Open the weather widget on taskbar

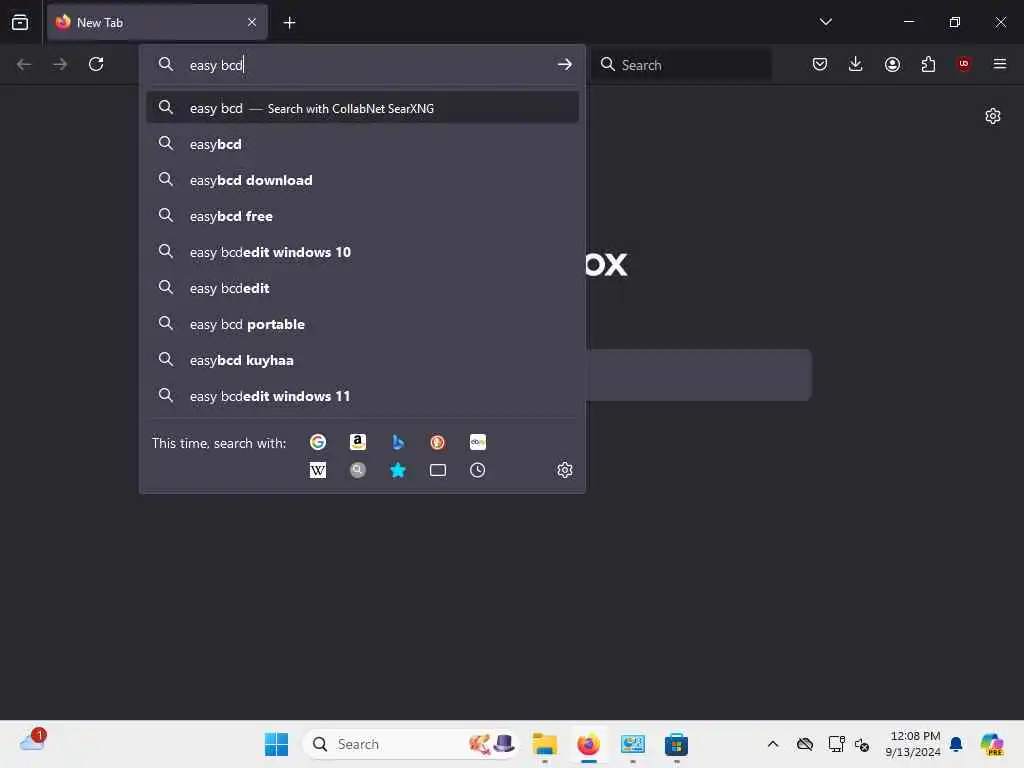click(33, 741)
